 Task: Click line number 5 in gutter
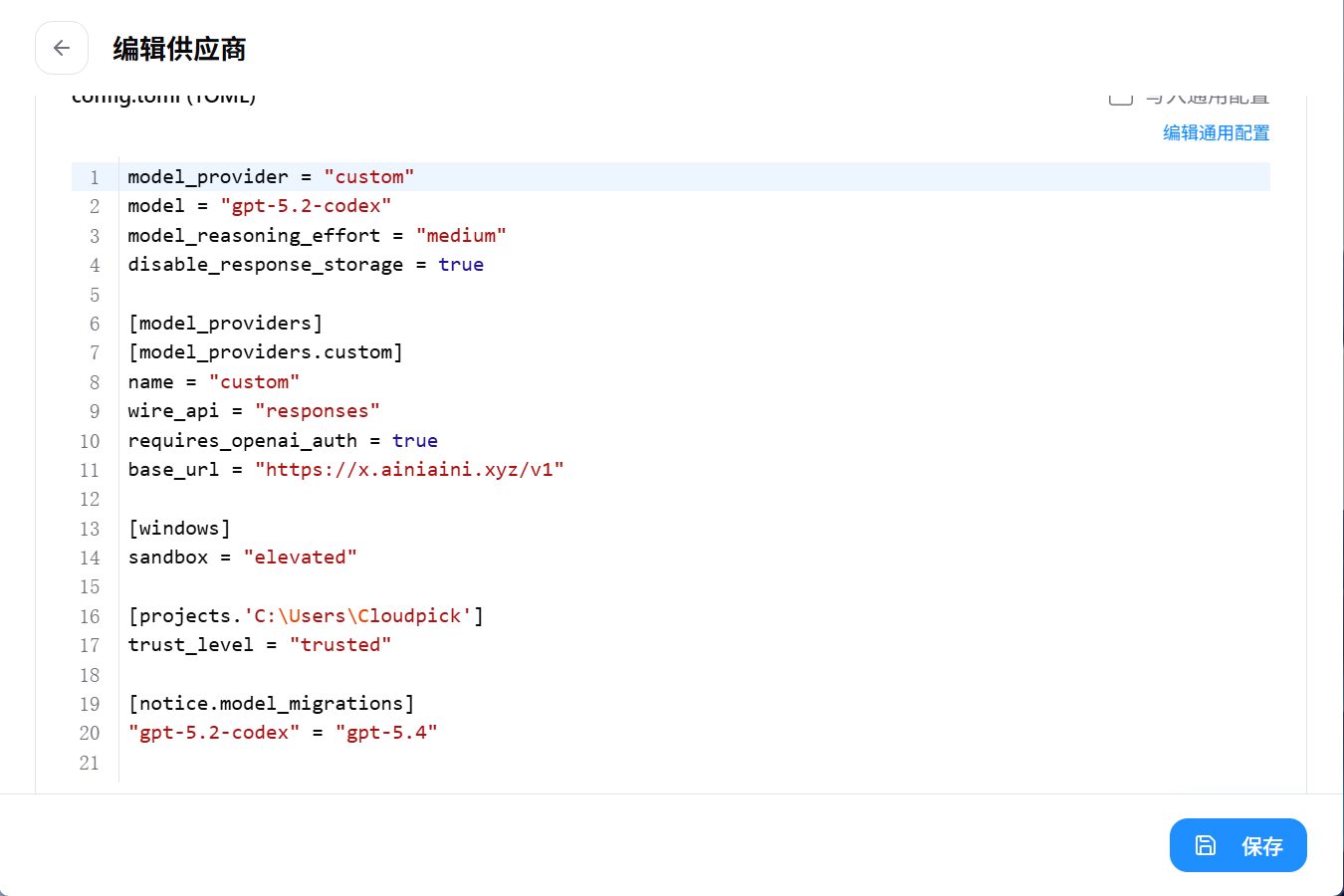[95, 296]
